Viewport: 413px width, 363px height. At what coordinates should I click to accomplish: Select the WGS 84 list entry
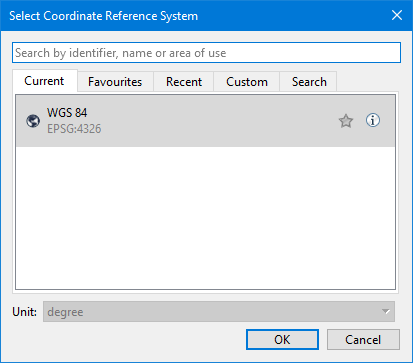click(205, 121)
